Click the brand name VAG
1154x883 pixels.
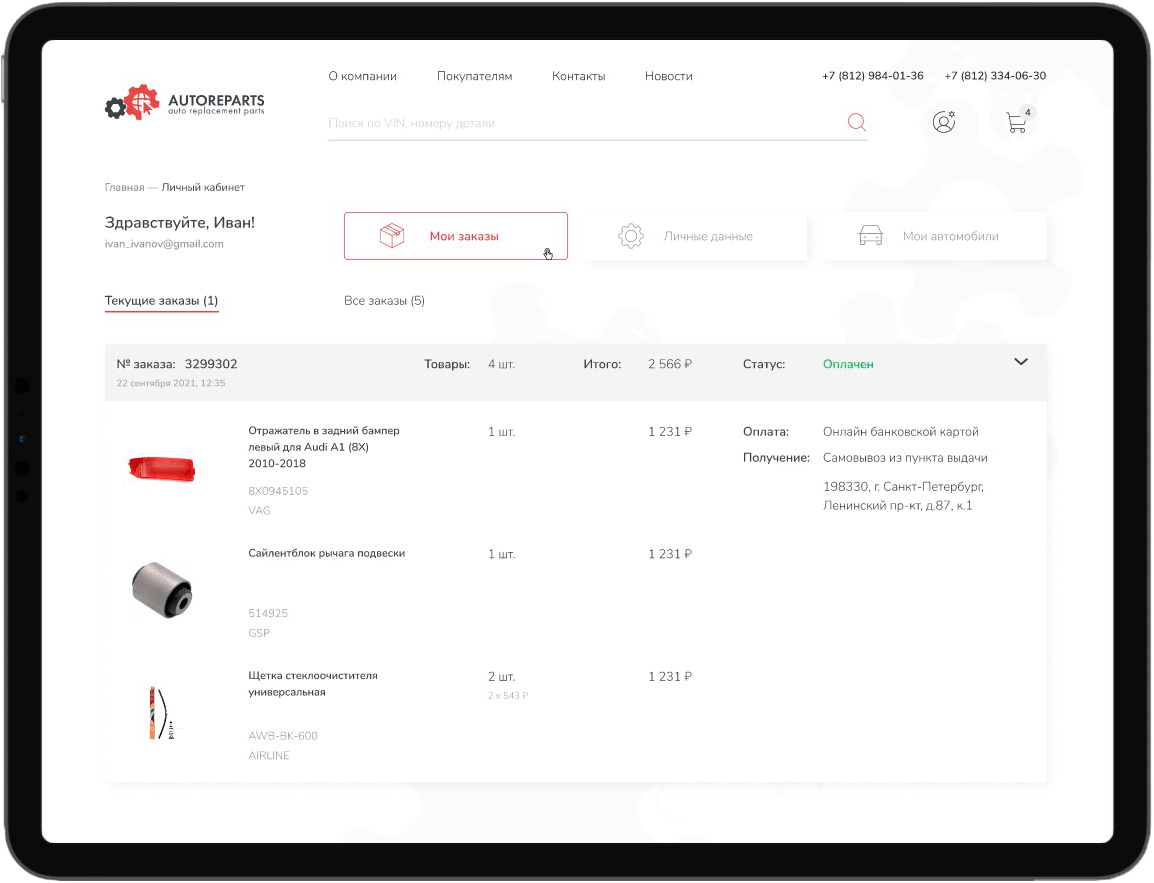coord(259,511)
